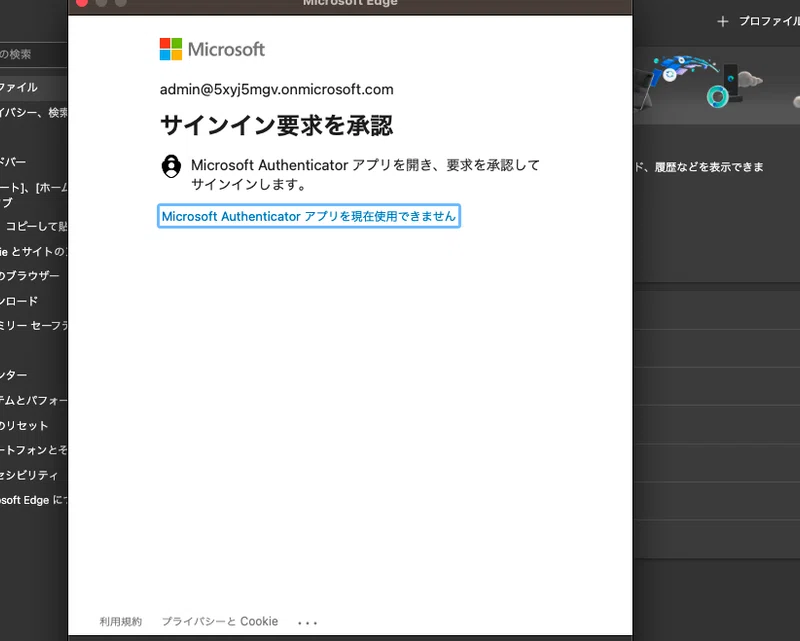Open the About Microsoft Edge item
Viewport: 800px width, 641px height.
coord(33,500)
